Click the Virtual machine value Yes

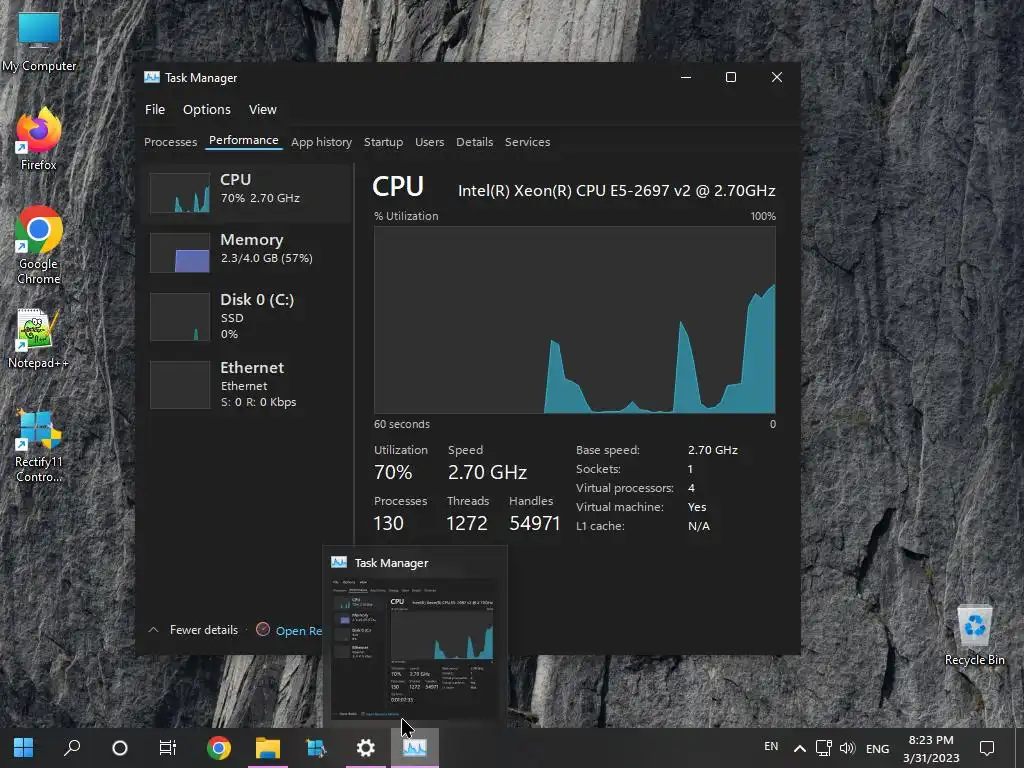tap(697, 507)
